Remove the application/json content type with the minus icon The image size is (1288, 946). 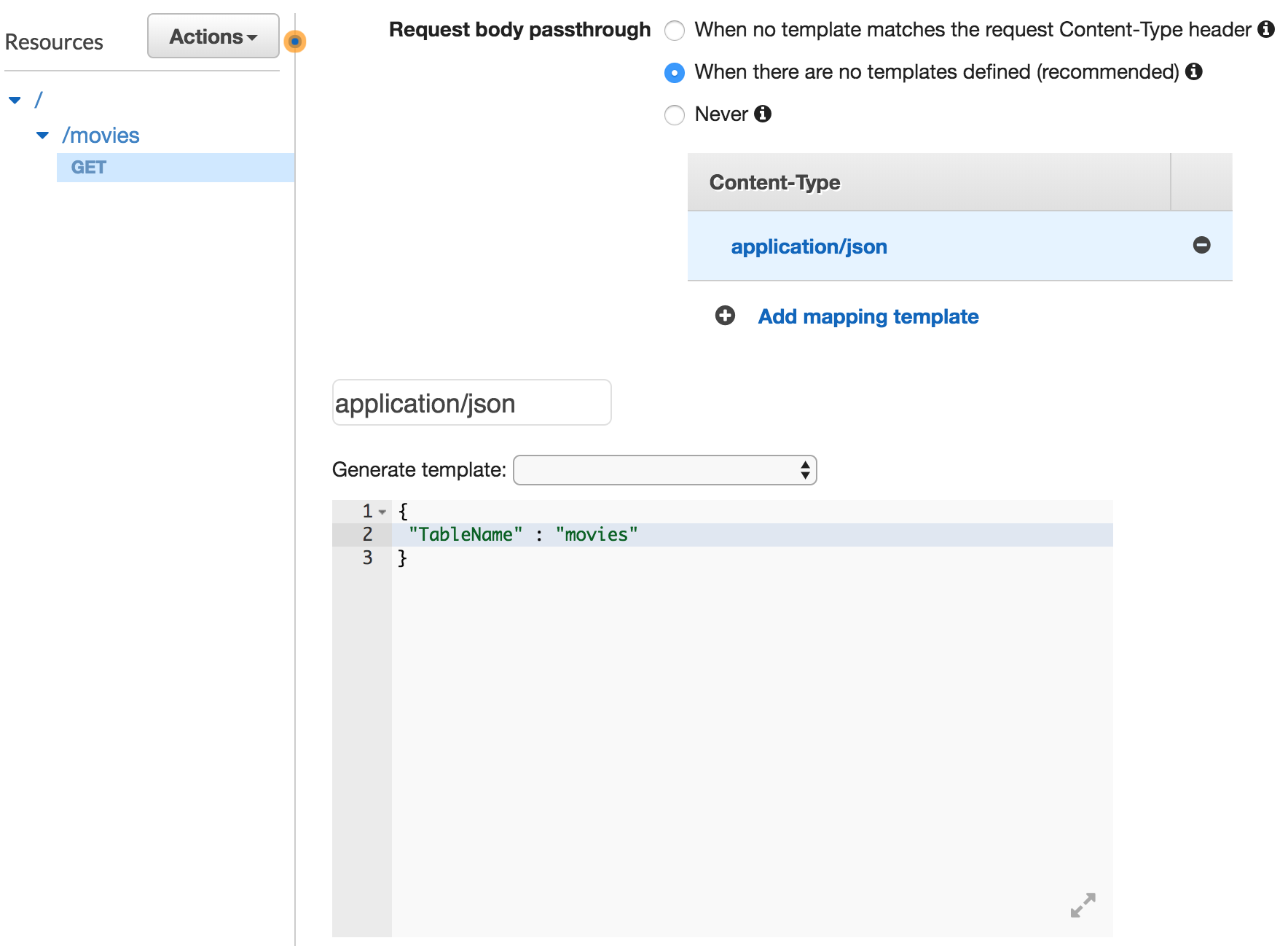click(x=1202, y=246)
